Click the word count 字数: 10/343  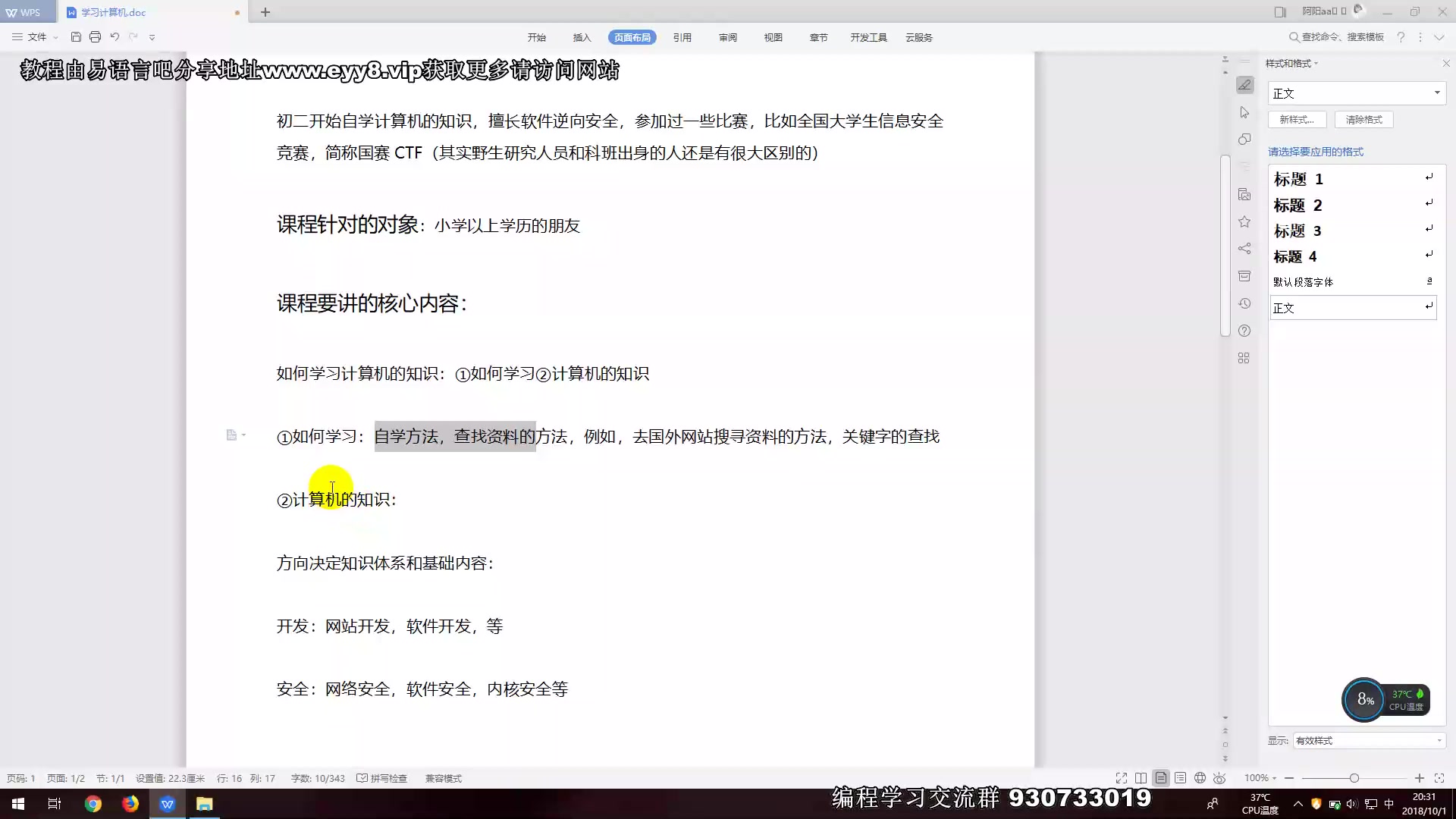tap(318, 779)
